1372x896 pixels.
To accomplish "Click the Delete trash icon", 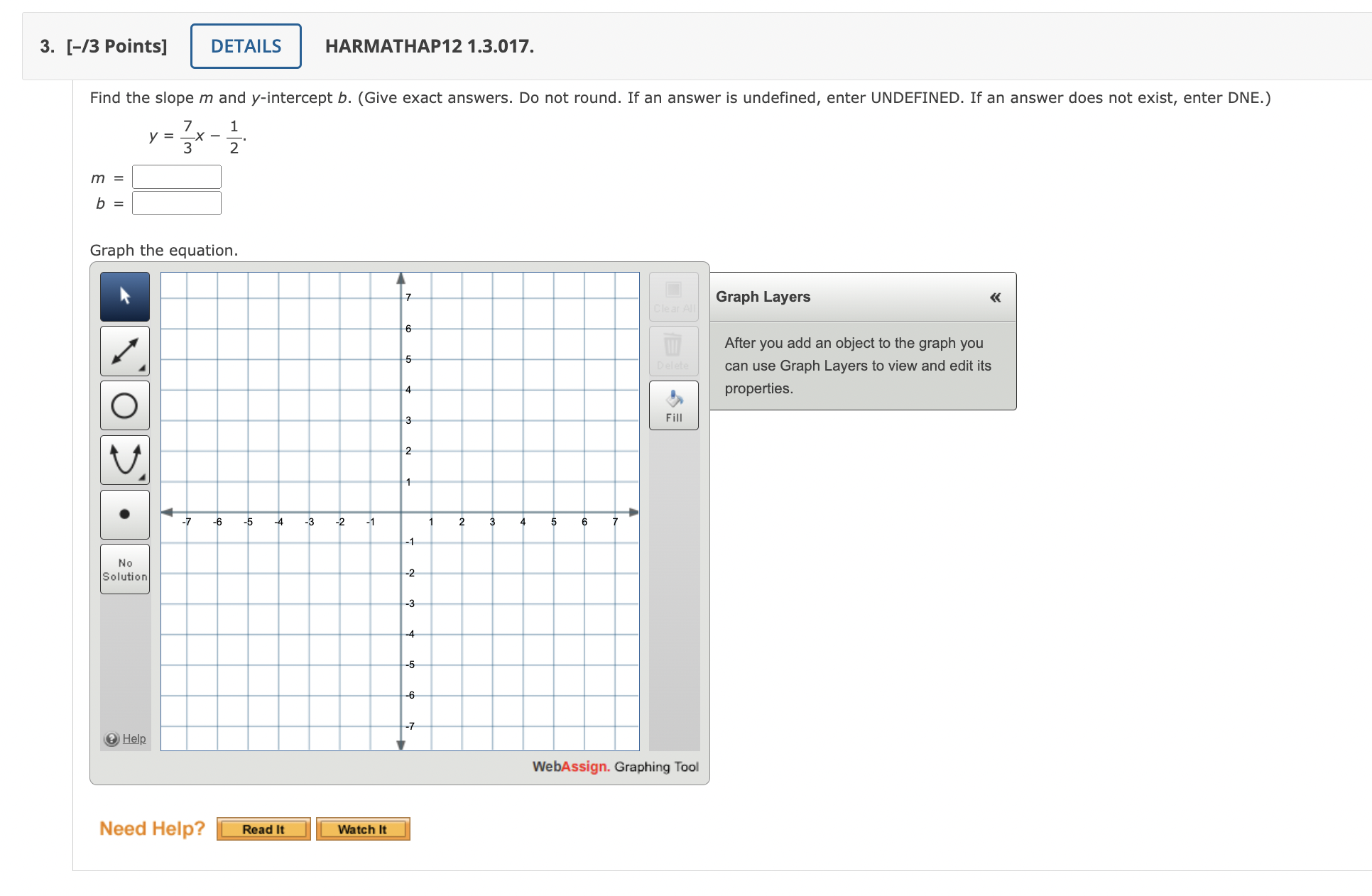I will [x=673, y=351].
